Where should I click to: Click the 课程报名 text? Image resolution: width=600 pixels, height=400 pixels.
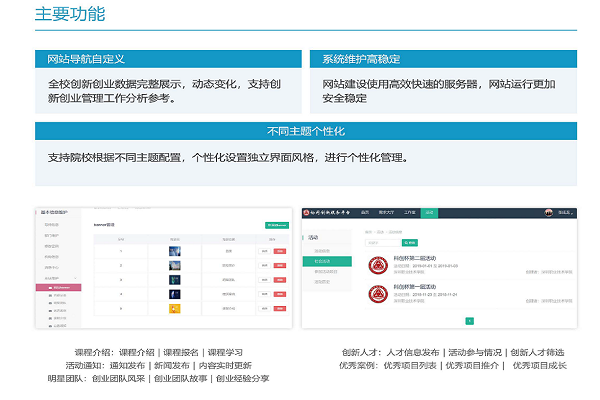click(181, 352)
